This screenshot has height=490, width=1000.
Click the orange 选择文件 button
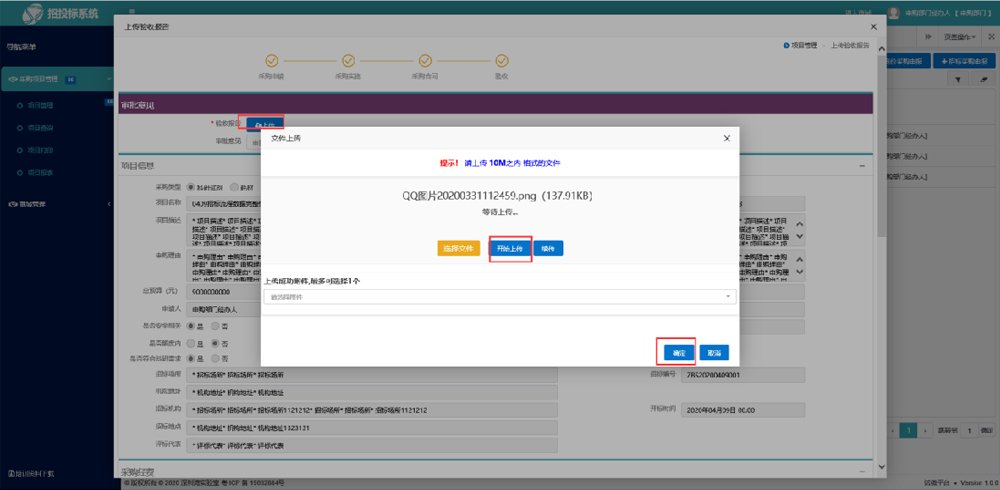click(459, 248)
